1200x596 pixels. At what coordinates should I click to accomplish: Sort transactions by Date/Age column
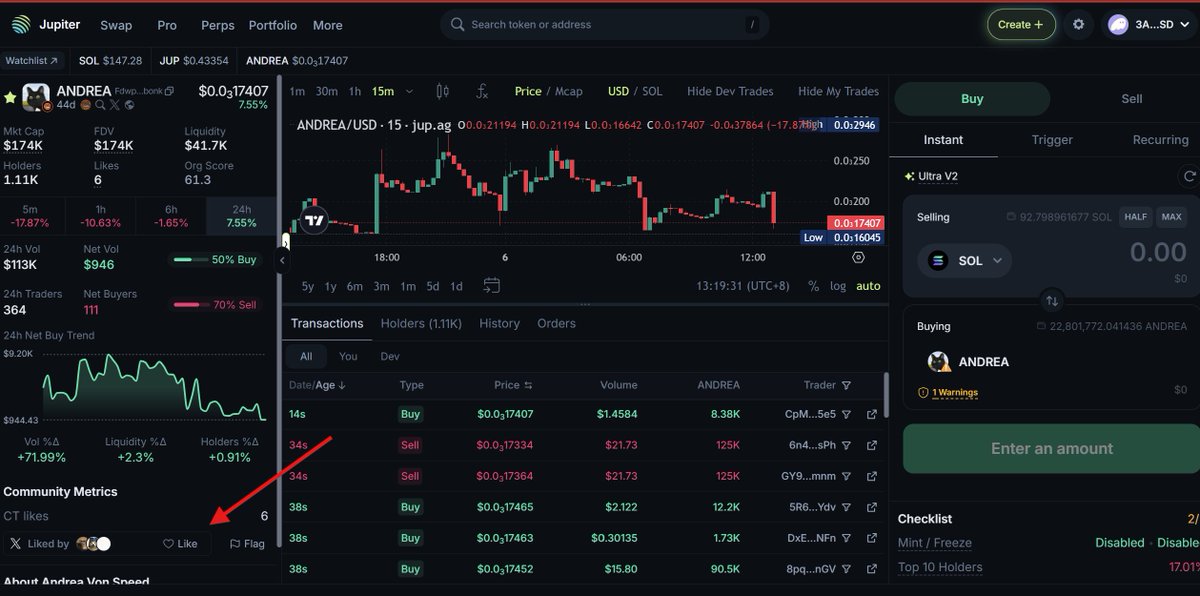[317, 385]
